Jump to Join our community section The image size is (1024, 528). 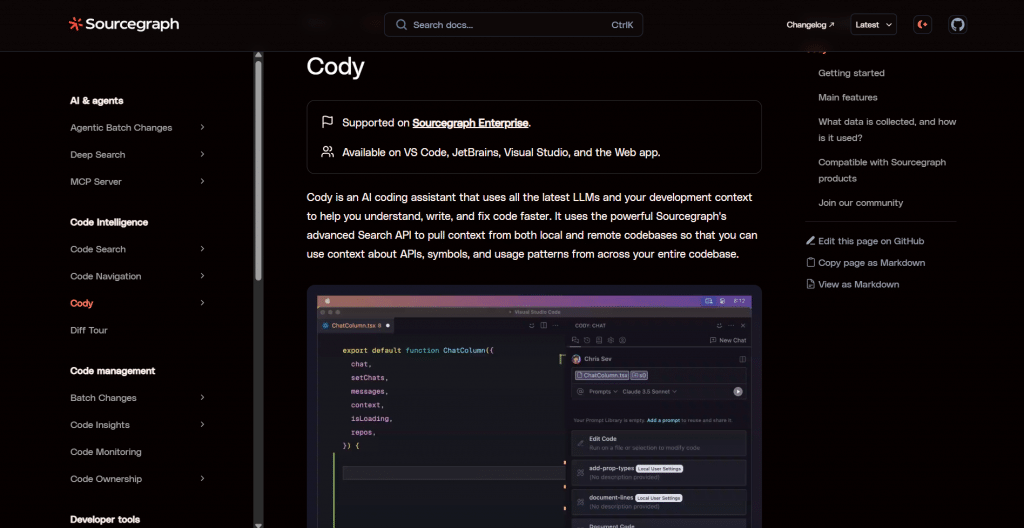point(861,203)
